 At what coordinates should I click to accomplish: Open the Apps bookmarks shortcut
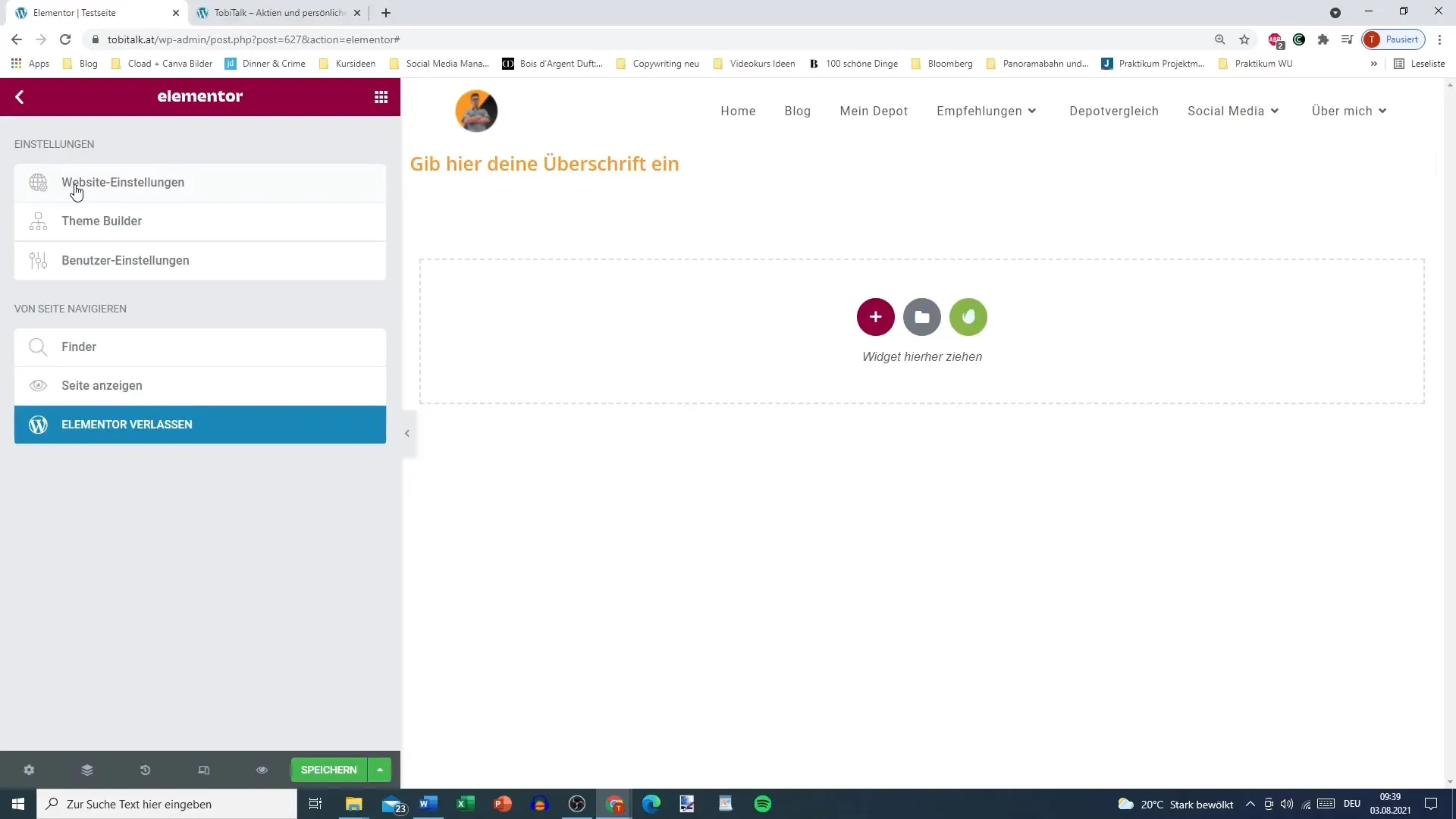[30, 64]
